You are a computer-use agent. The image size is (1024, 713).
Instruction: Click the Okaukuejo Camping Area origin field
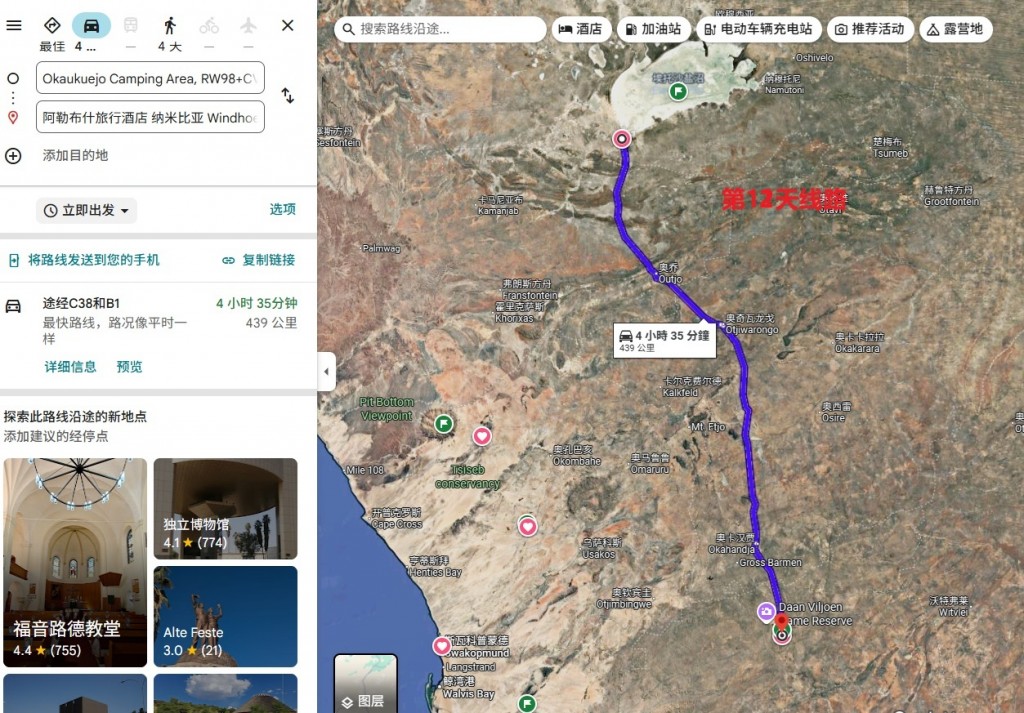(150, 78)
